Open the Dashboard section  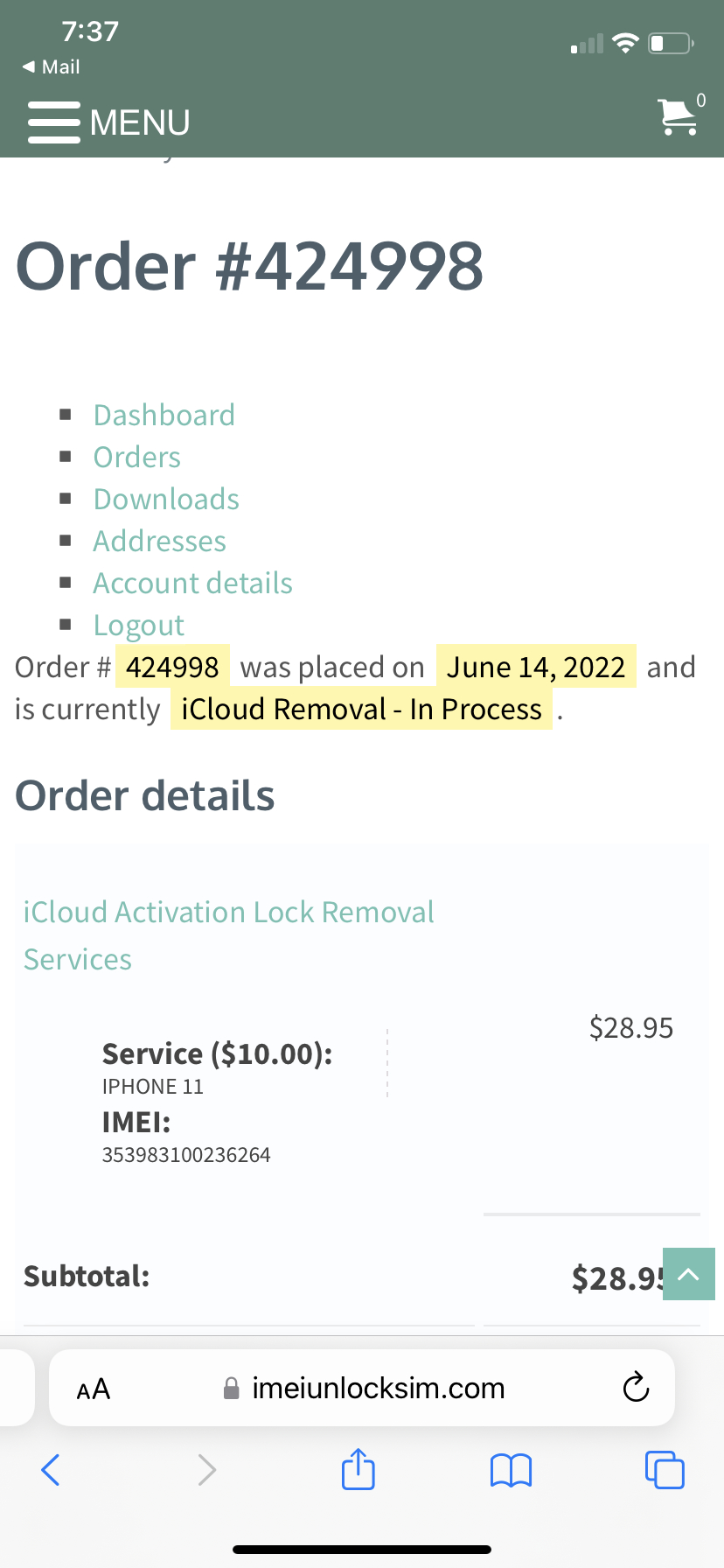point(164,415)
